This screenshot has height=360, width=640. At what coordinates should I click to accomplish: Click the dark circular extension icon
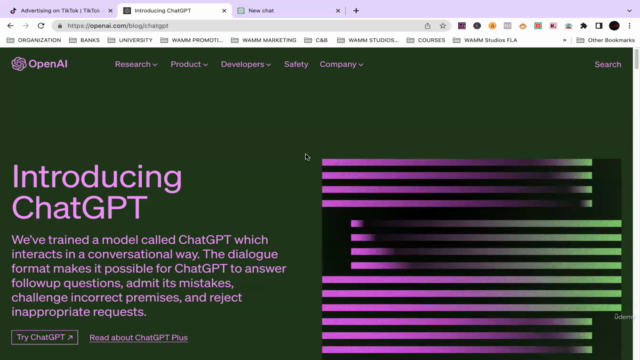(x=477, y=26)
